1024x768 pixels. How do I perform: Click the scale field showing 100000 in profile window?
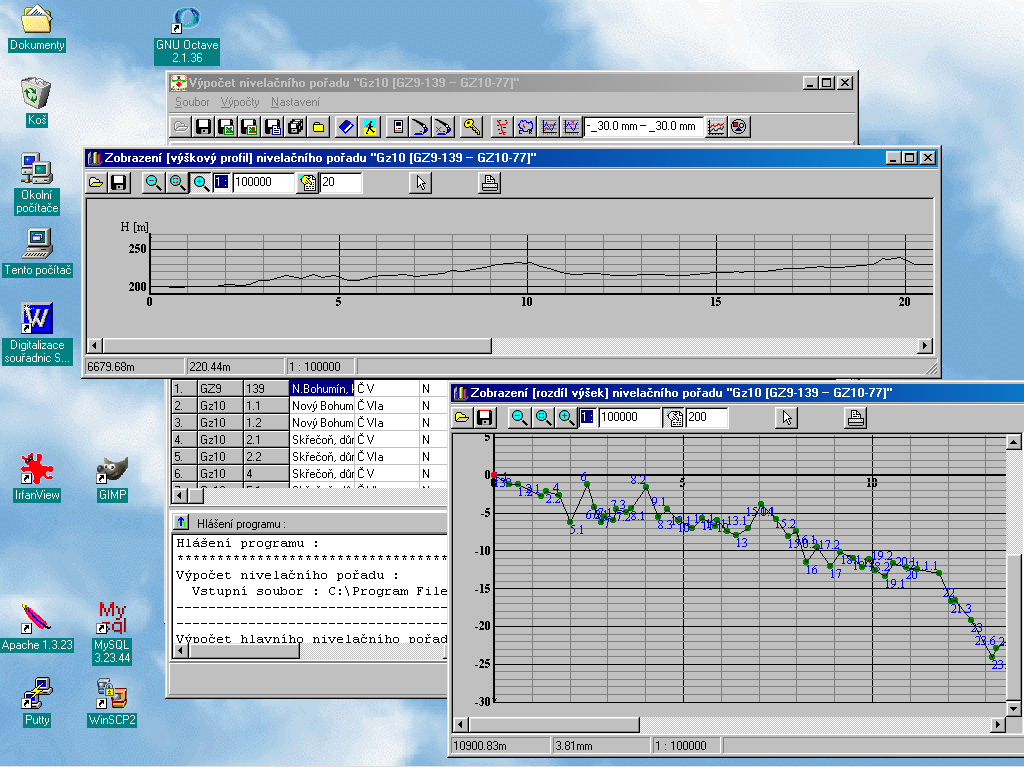[x=262, y=183]
